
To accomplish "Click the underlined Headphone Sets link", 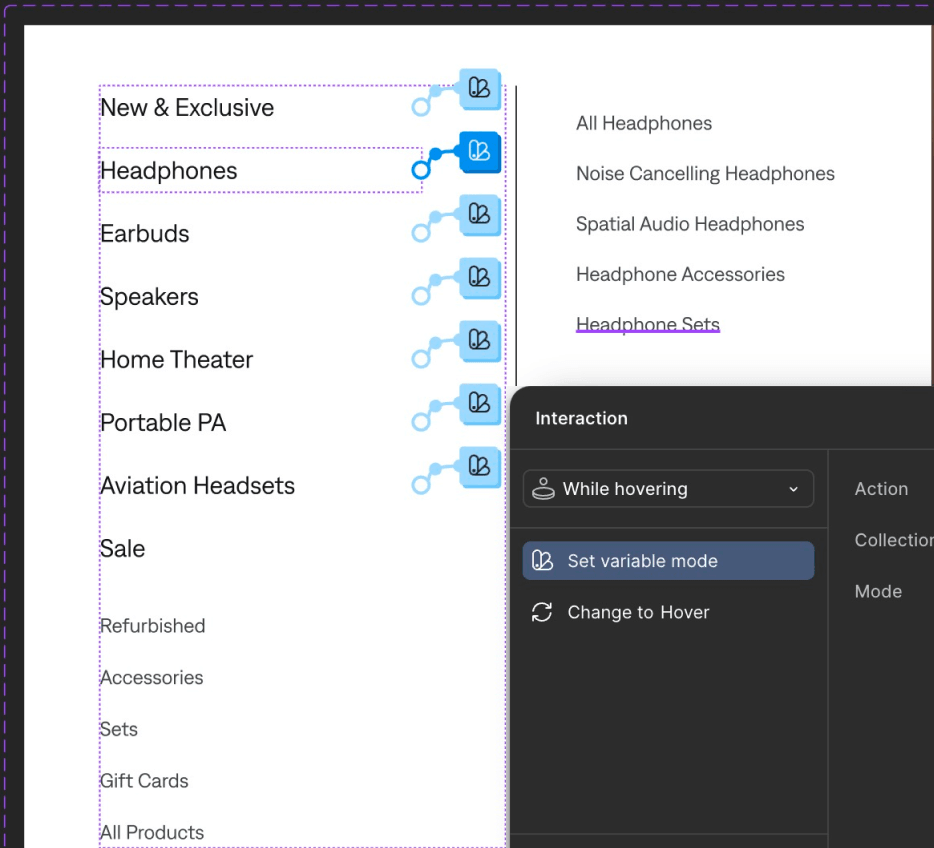I will tap(648, 325).
